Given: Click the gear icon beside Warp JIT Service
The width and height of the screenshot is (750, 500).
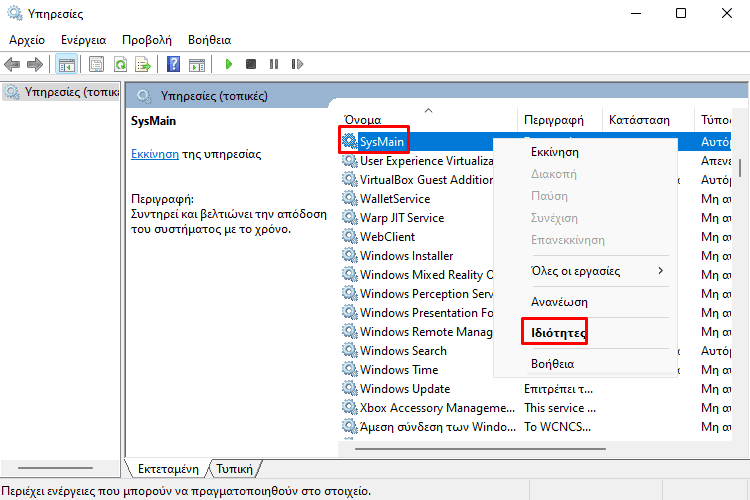Looking at the screenshot, I should pyautogui.click(x=350, y=217).
